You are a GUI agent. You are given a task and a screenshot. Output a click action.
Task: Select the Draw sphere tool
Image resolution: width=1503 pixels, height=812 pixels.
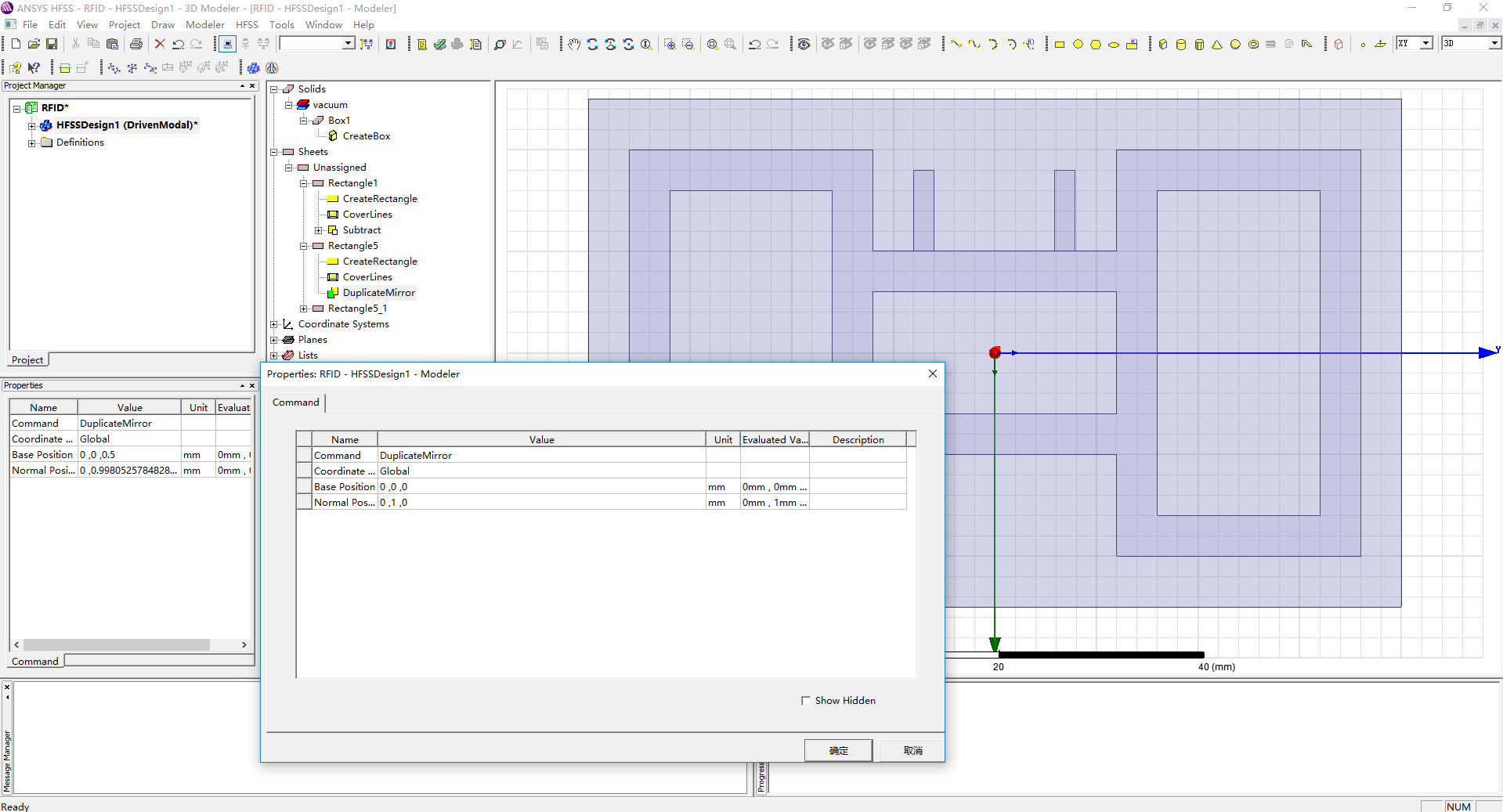1235,45
